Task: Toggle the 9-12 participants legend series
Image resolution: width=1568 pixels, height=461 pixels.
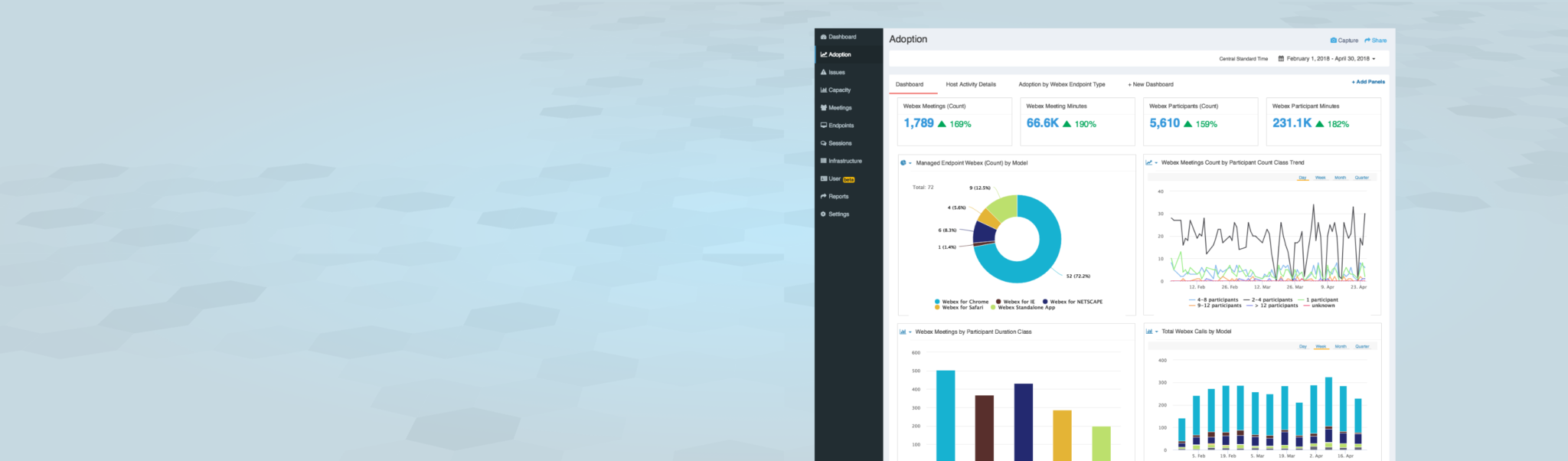Action: click(x=1215, y=306)
